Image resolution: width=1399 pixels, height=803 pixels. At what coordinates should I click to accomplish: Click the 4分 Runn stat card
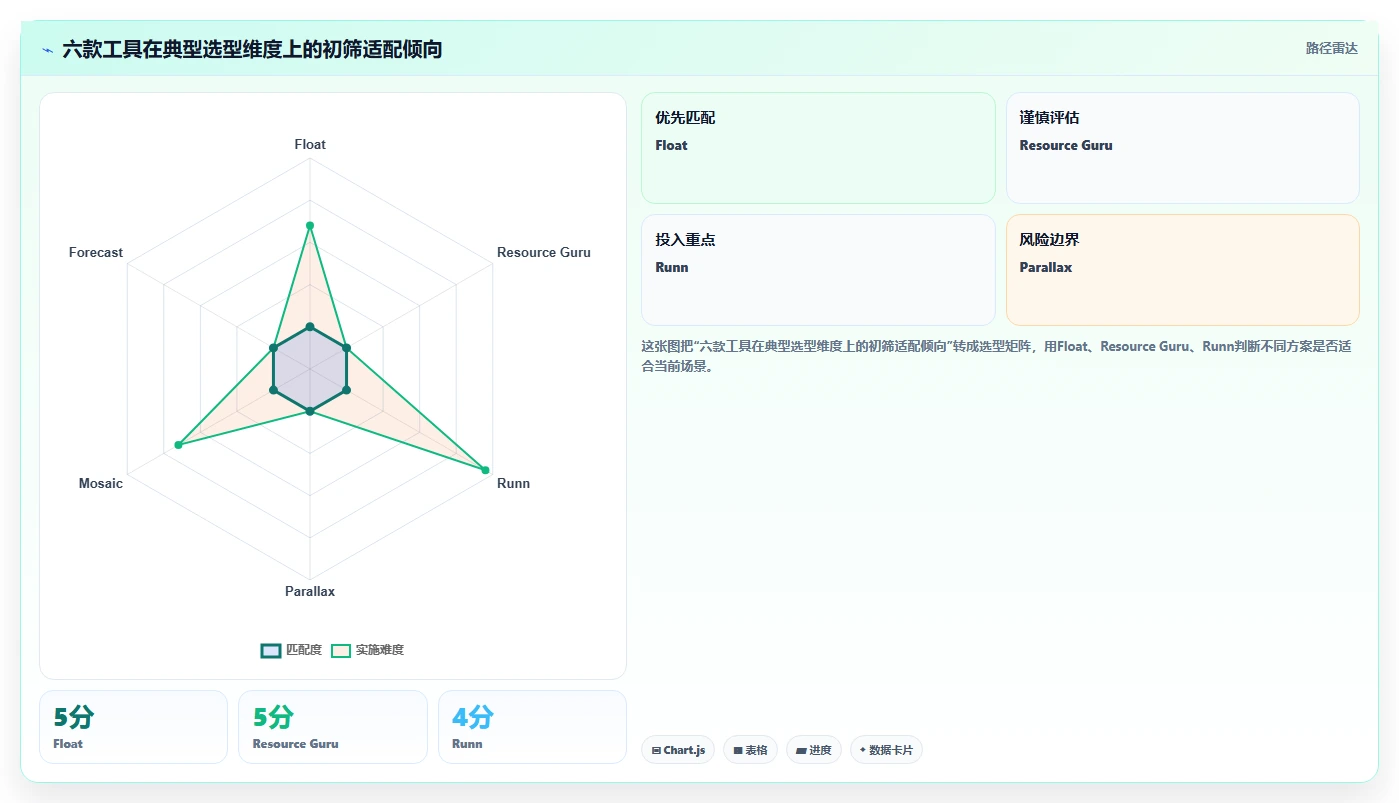click(532, 727)
